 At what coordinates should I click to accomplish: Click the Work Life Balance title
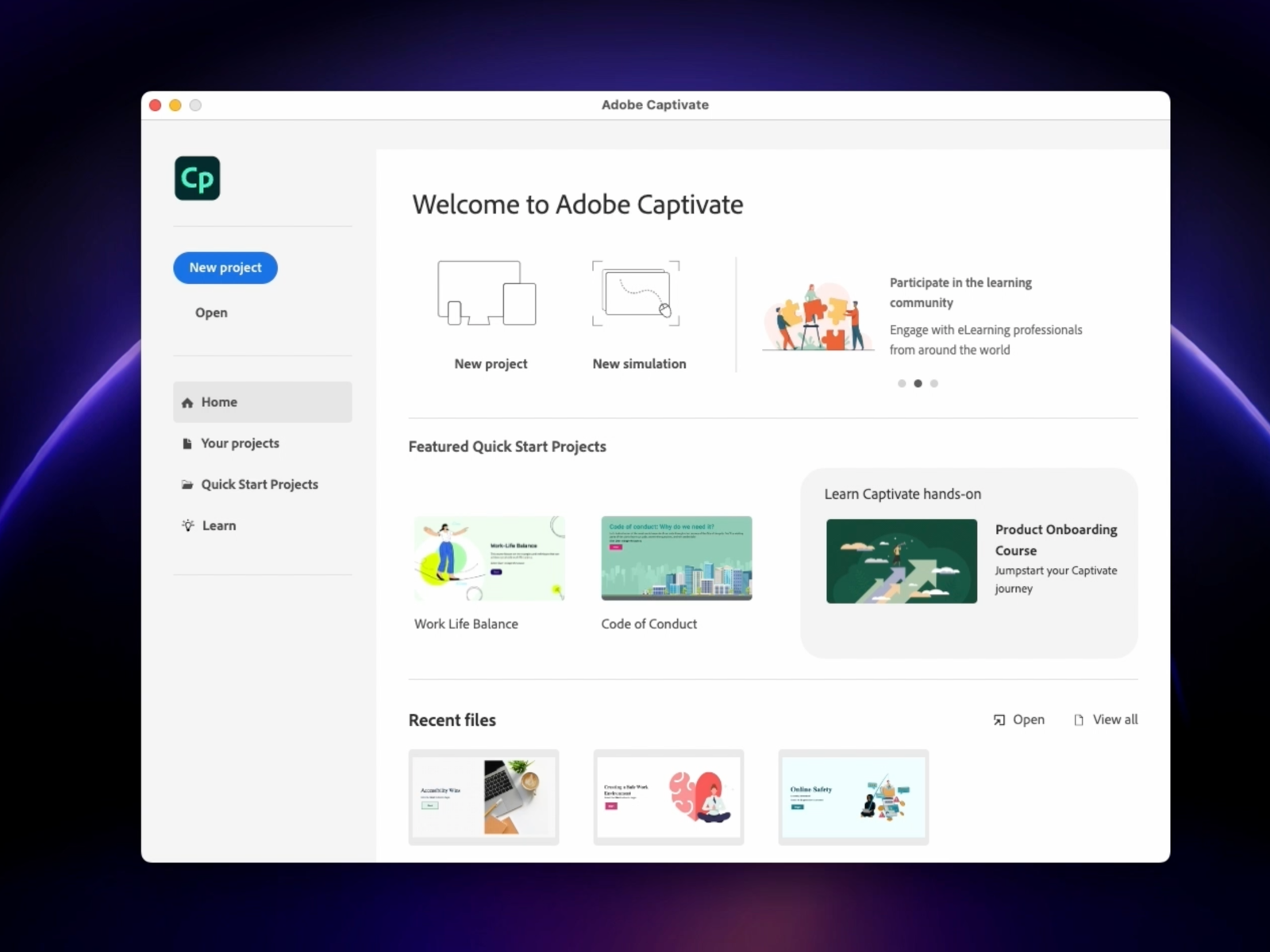pos(466,624)
